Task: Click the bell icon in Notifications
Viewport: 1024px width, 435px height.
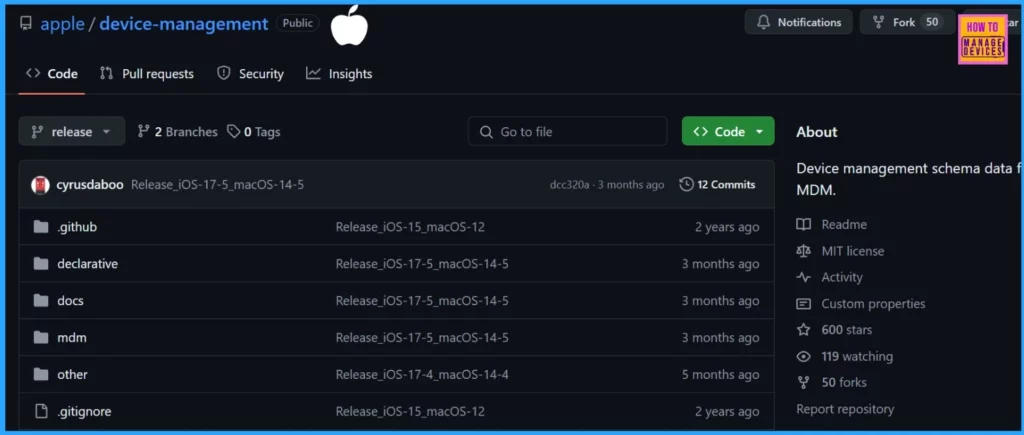Action: tap(763, 22)
